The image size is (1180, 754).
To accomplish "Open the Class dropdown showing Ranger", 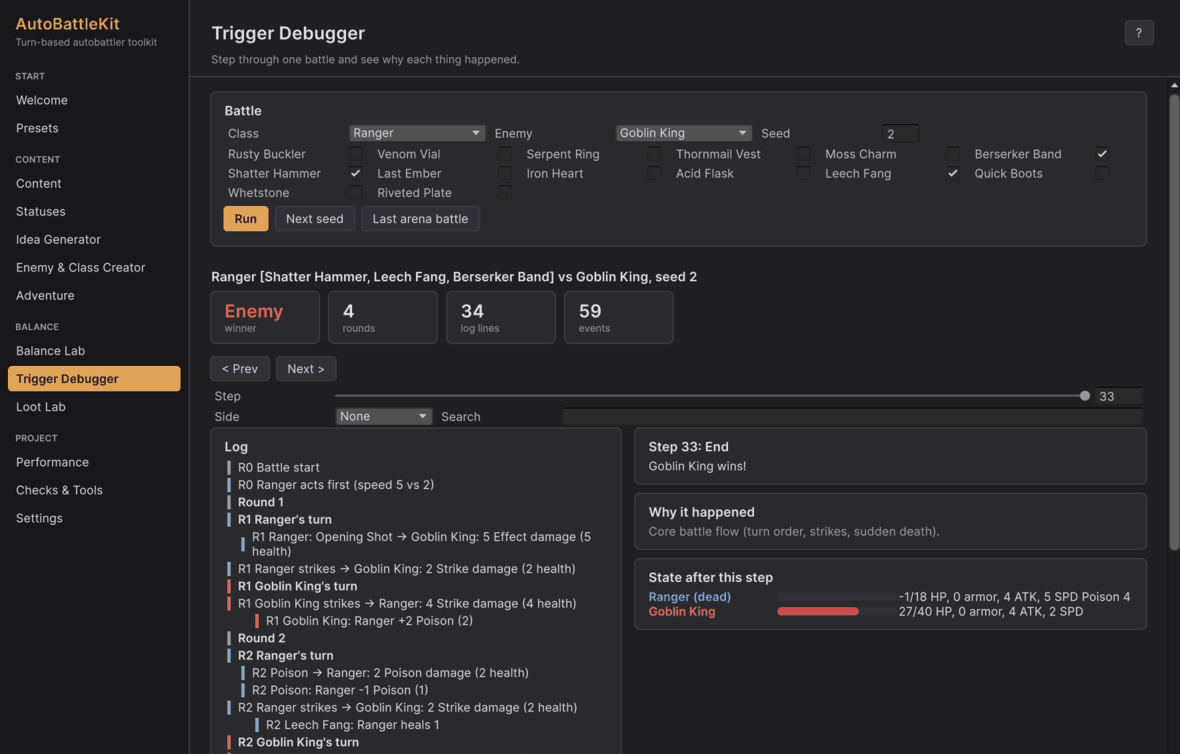I will click(417, 133).
